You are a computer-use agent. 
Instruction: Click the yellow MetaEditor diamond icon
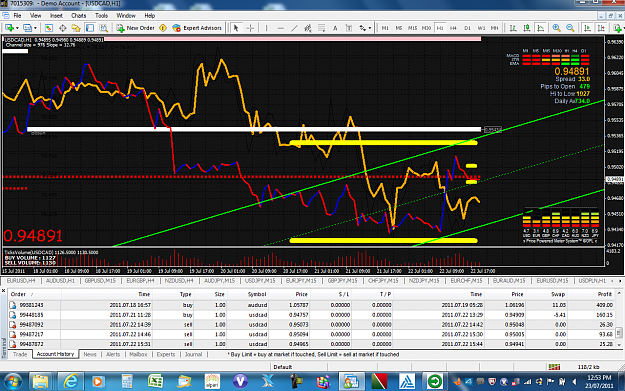click(x=163, y=28)
